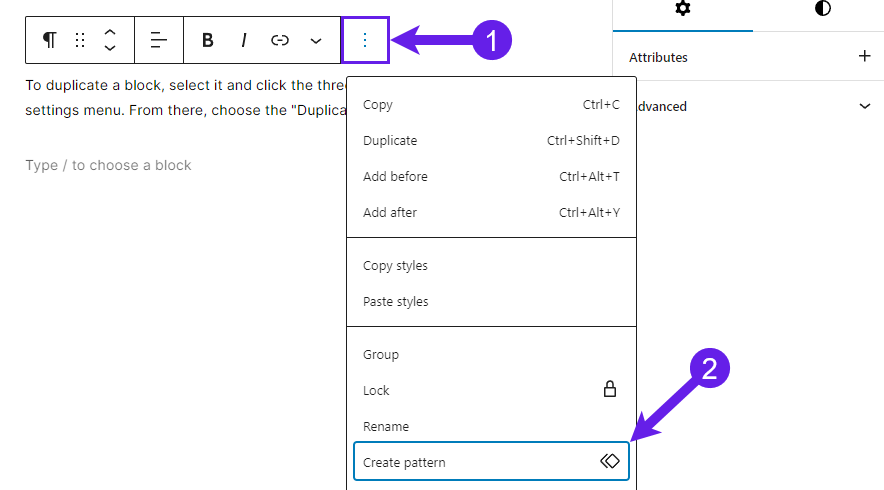Add an attribute with plus icon
The image size is (884, 490).
tap(864, 56)
